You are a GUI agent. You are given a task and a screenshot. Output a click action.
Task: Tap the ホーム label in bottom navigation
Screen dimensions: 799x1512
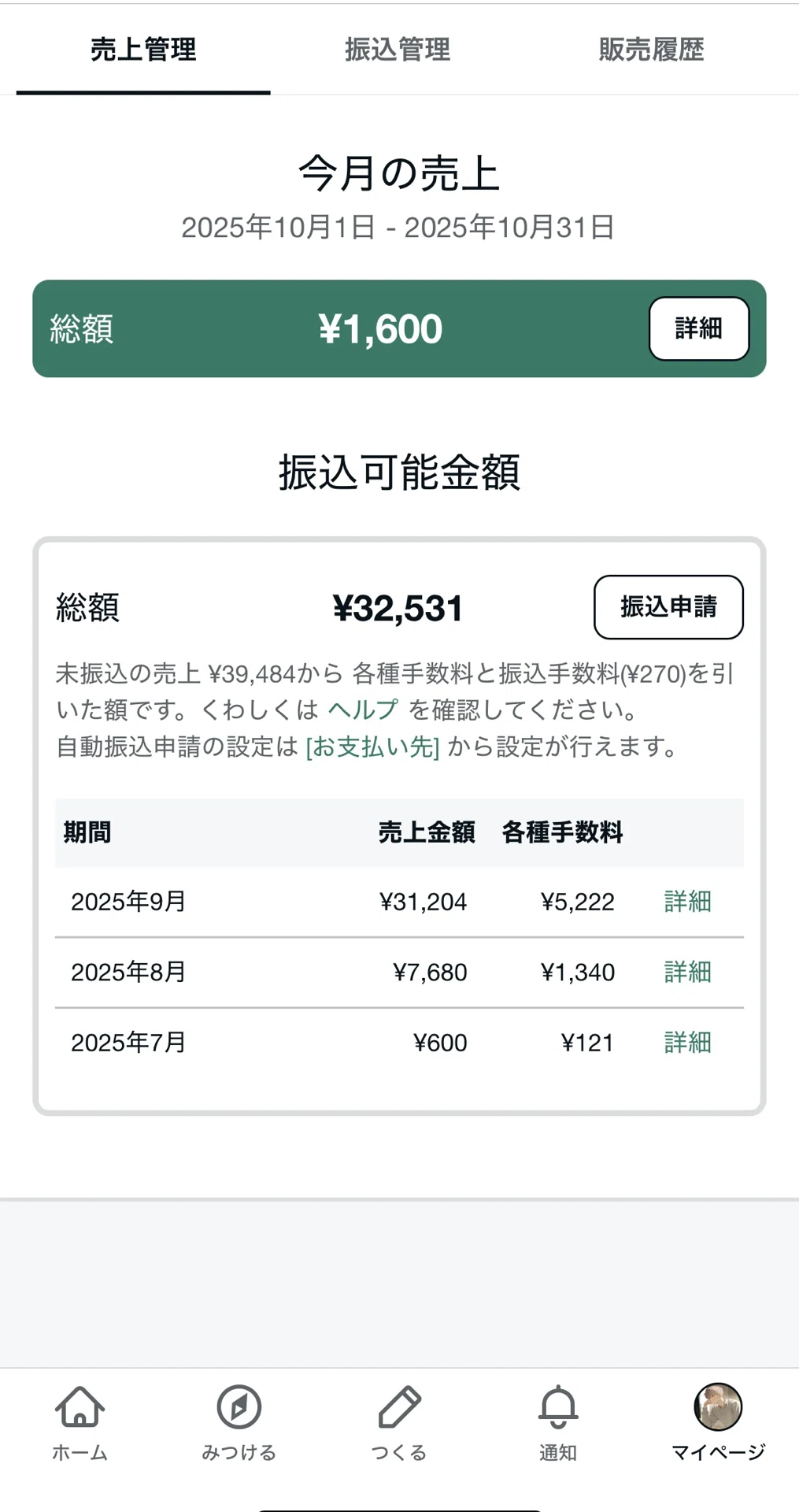pyautogui.click(x=80, y=1452)
